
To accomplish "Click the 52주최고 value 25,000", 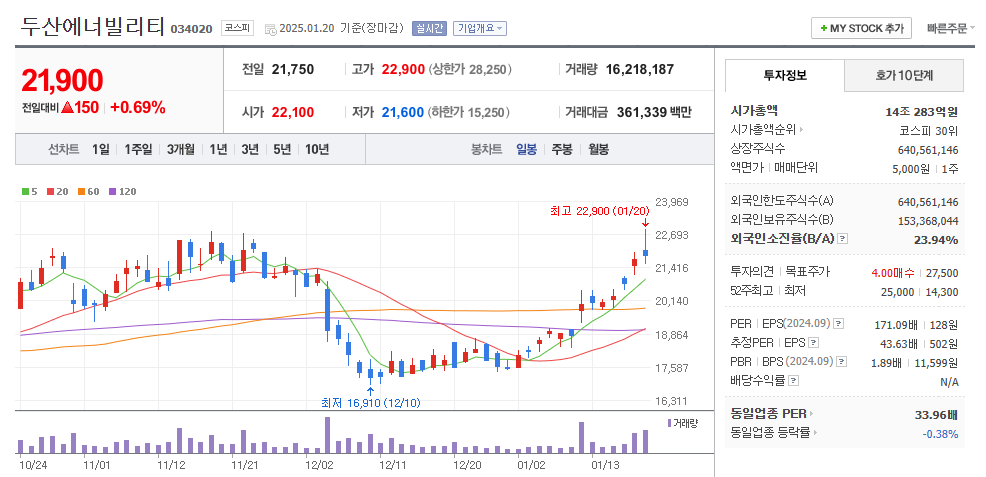I will 897,292.
